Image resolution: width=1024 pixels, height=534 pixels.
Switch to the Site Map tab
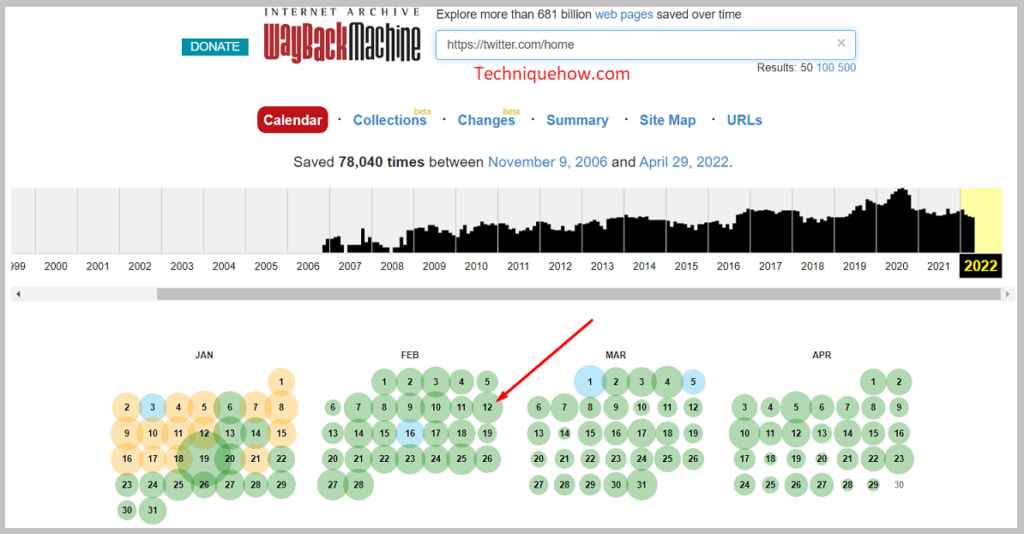667,120
